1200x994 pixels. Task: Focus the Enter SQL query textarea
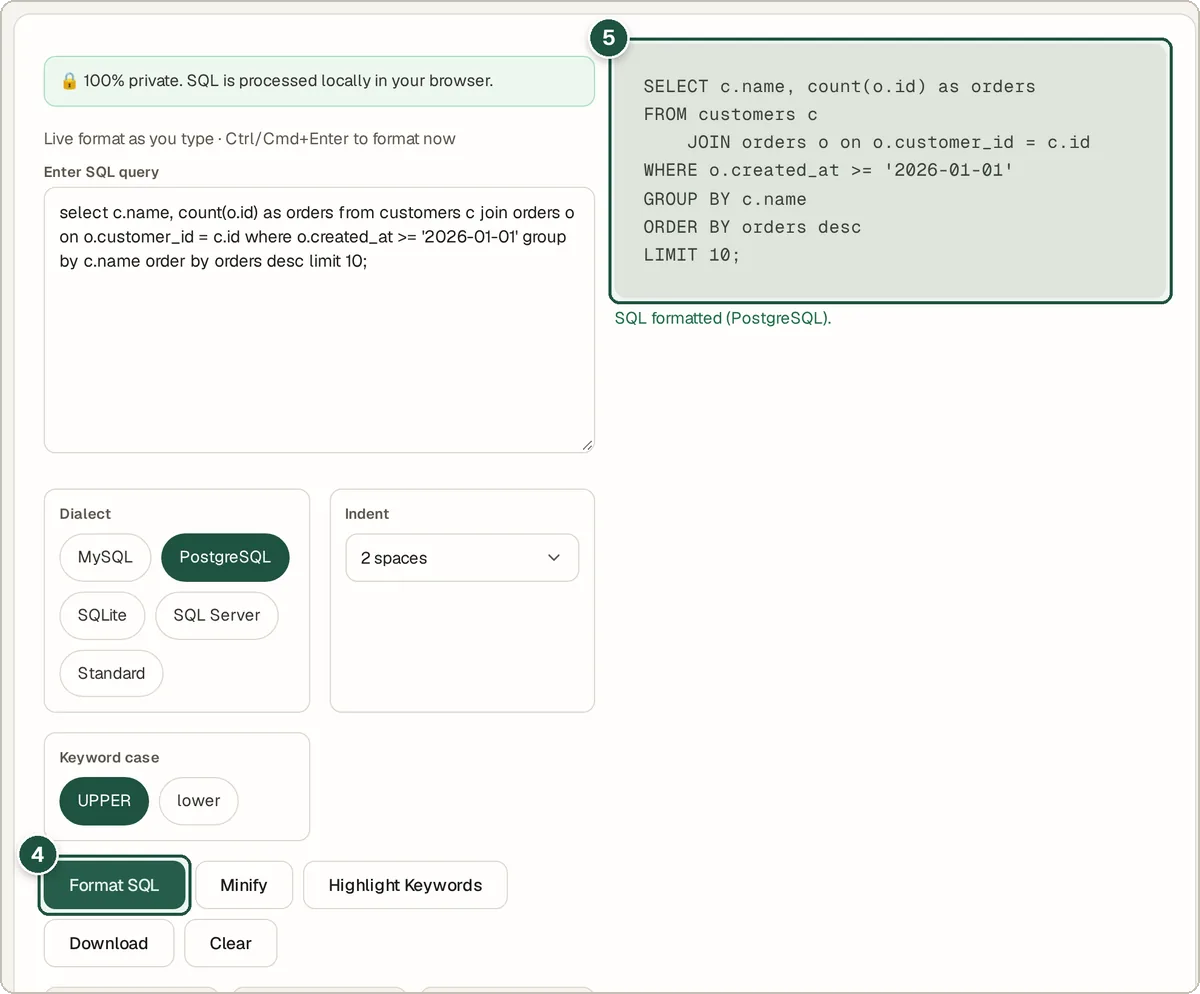pyautogui.click(x=319, y=320)
